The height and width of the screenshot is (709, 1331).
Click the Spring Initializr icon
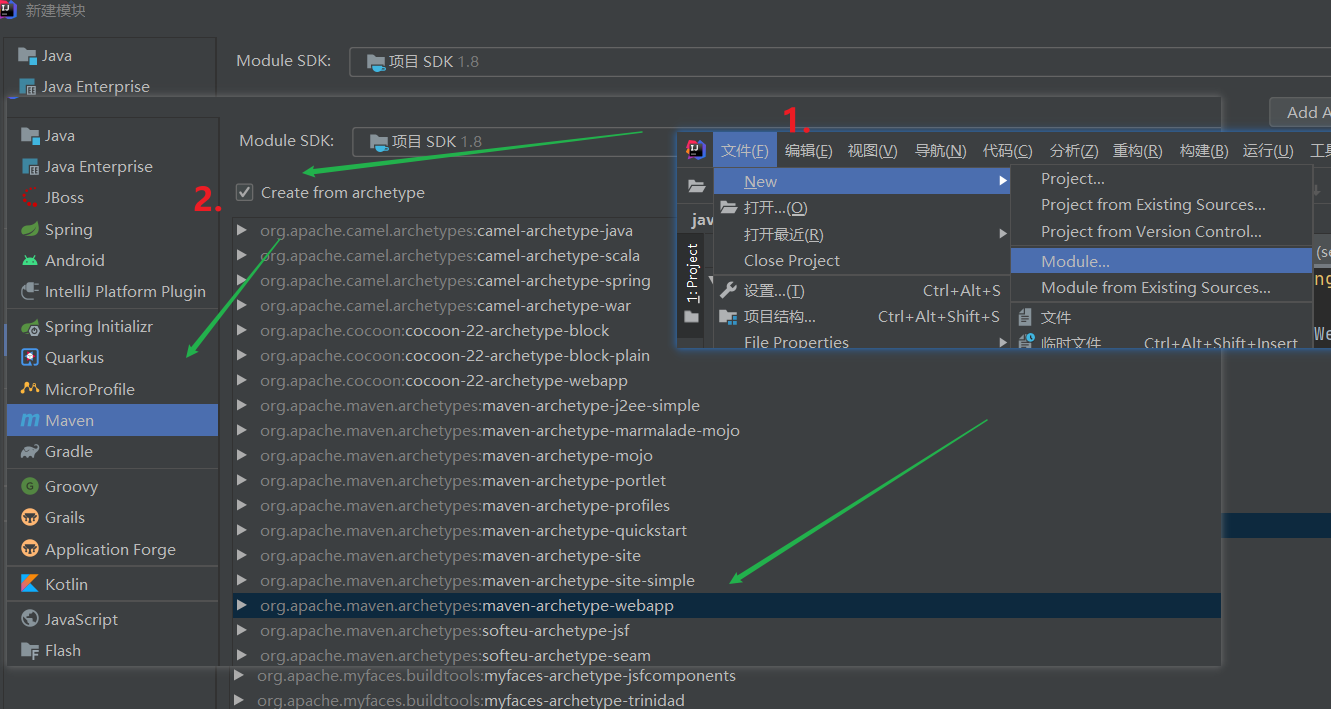click(29, 326)
